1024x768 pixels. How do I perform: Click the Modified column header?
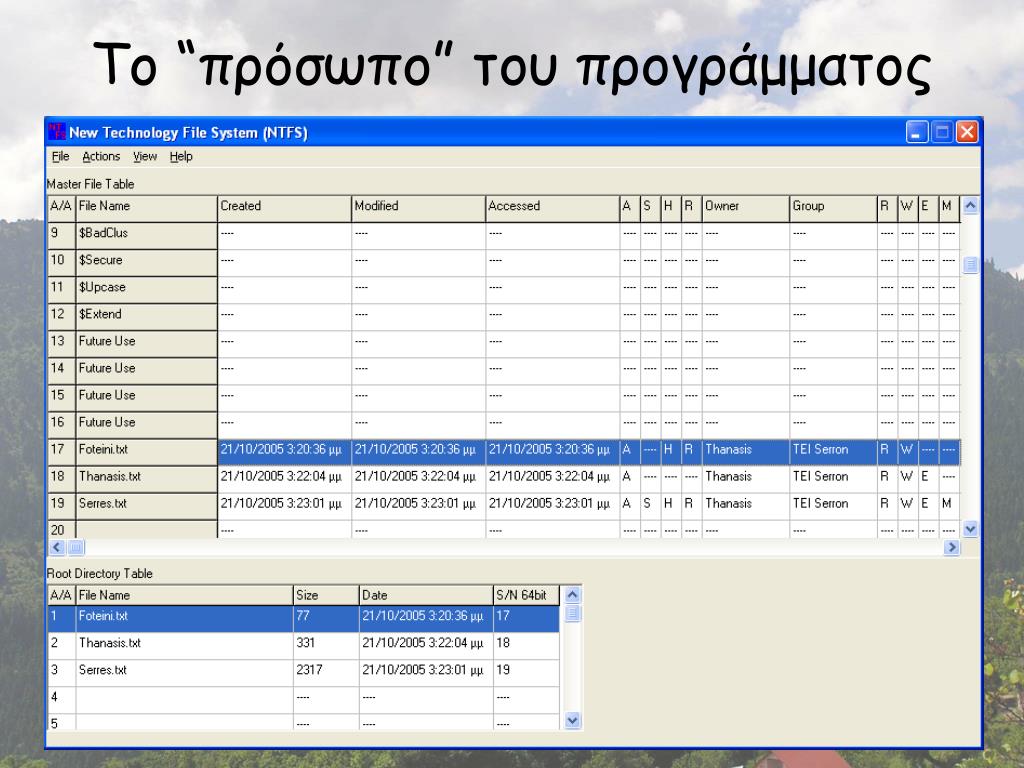pos(418,208)
